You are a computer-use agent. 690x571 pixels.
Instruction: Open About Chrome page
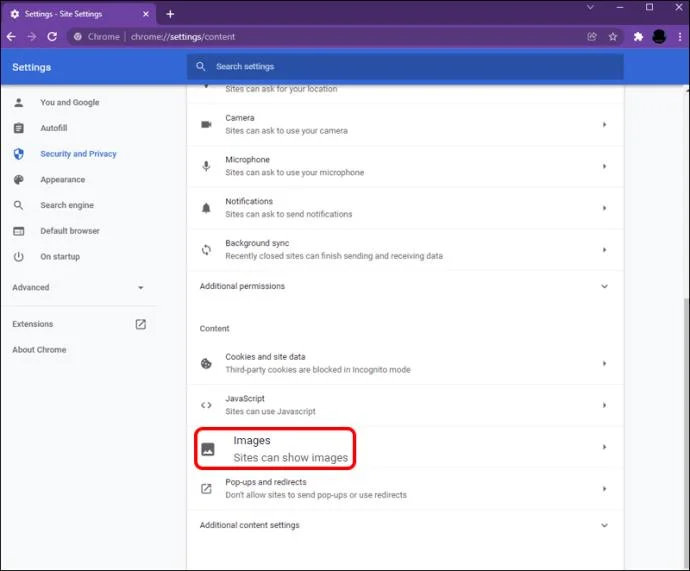(x=39, y=350)
